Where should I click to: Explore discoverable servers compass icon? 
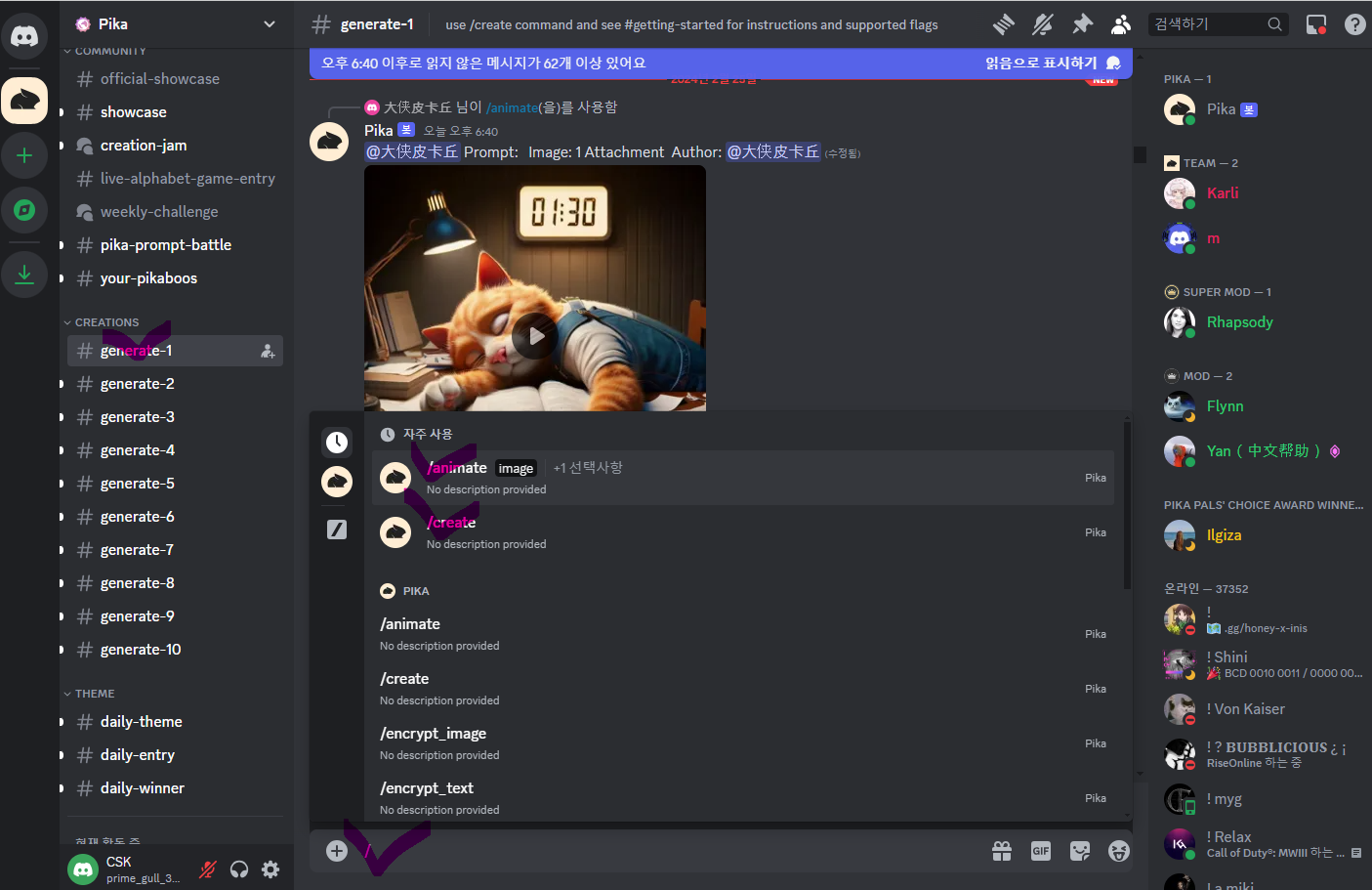(24, 210)
